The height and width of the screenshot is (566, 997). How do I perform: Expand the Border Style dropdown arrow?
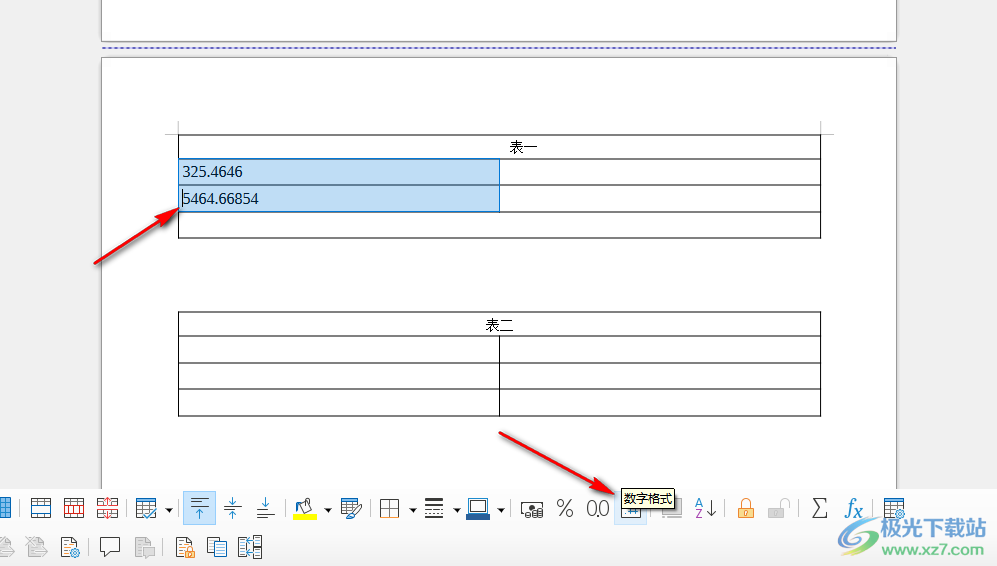(457, 510)
